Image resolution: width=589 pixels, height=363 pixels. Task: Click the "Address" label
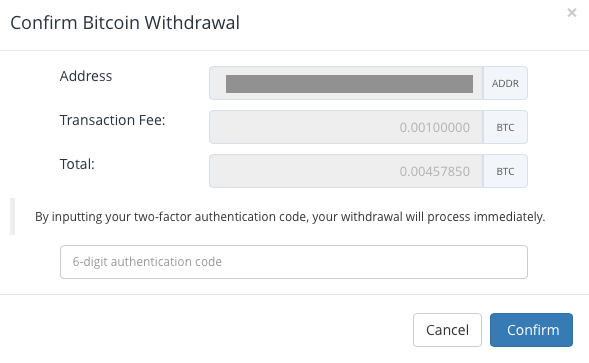[86, 76]
